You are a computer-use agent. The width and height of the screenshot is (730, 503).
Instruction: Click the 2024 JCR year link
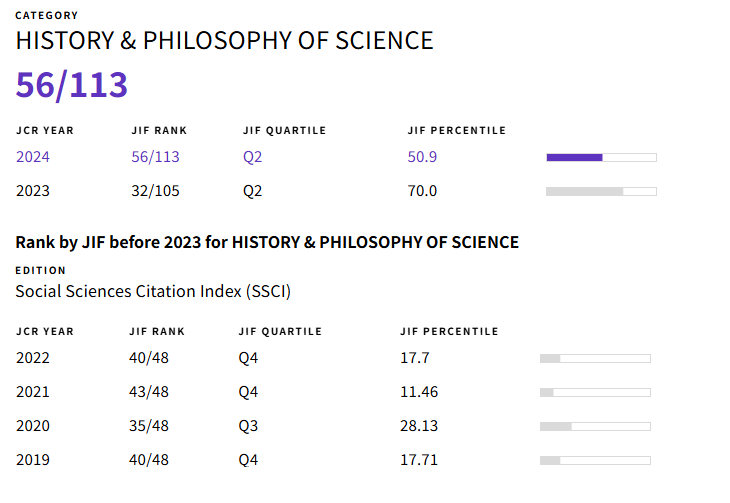point(33,157)
